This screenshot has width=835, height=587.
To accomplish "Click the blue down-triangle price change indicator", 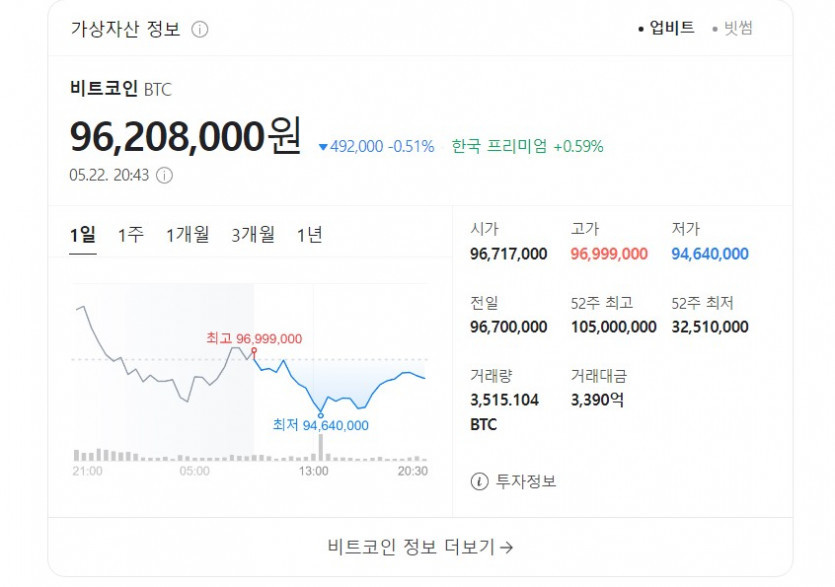I will tap(323, 147).
